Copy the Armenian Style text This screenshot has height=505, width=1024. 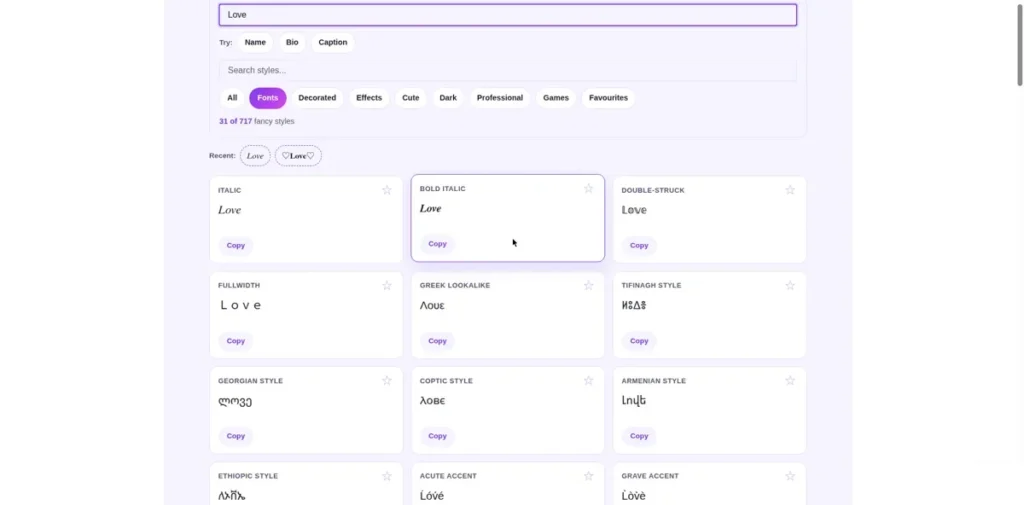(639, 436)
